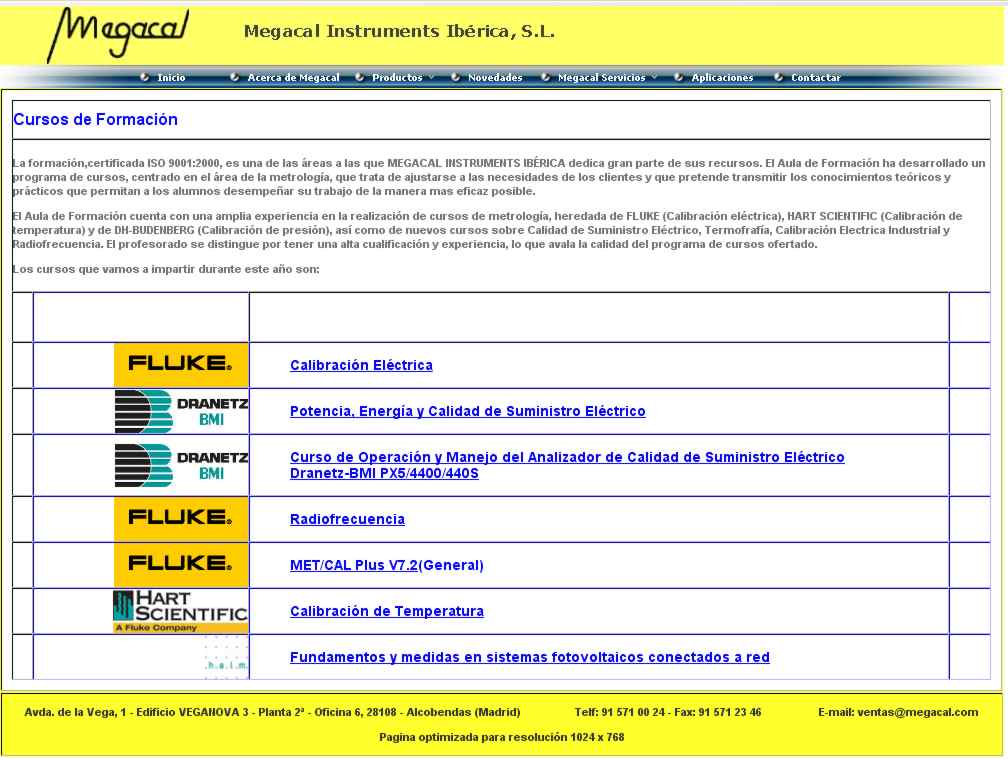Screen dimensions: 1008x759
Task: Click the bullet icon before Aplicaciones
Action: click(678, 77)
